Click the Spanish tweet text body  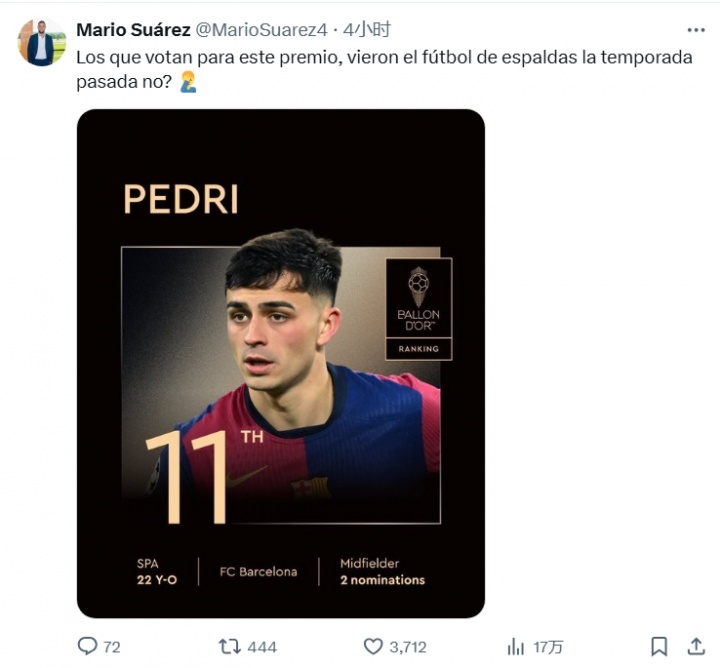coord(384,69)
